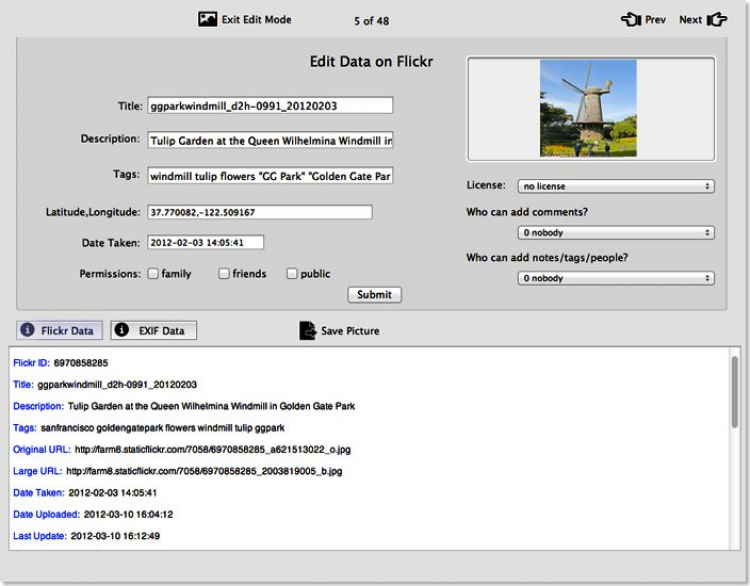The width and height of the screenshot is (750, 586).
Task: Click the Save Picture document icon
Action: (x=308, y=331)
